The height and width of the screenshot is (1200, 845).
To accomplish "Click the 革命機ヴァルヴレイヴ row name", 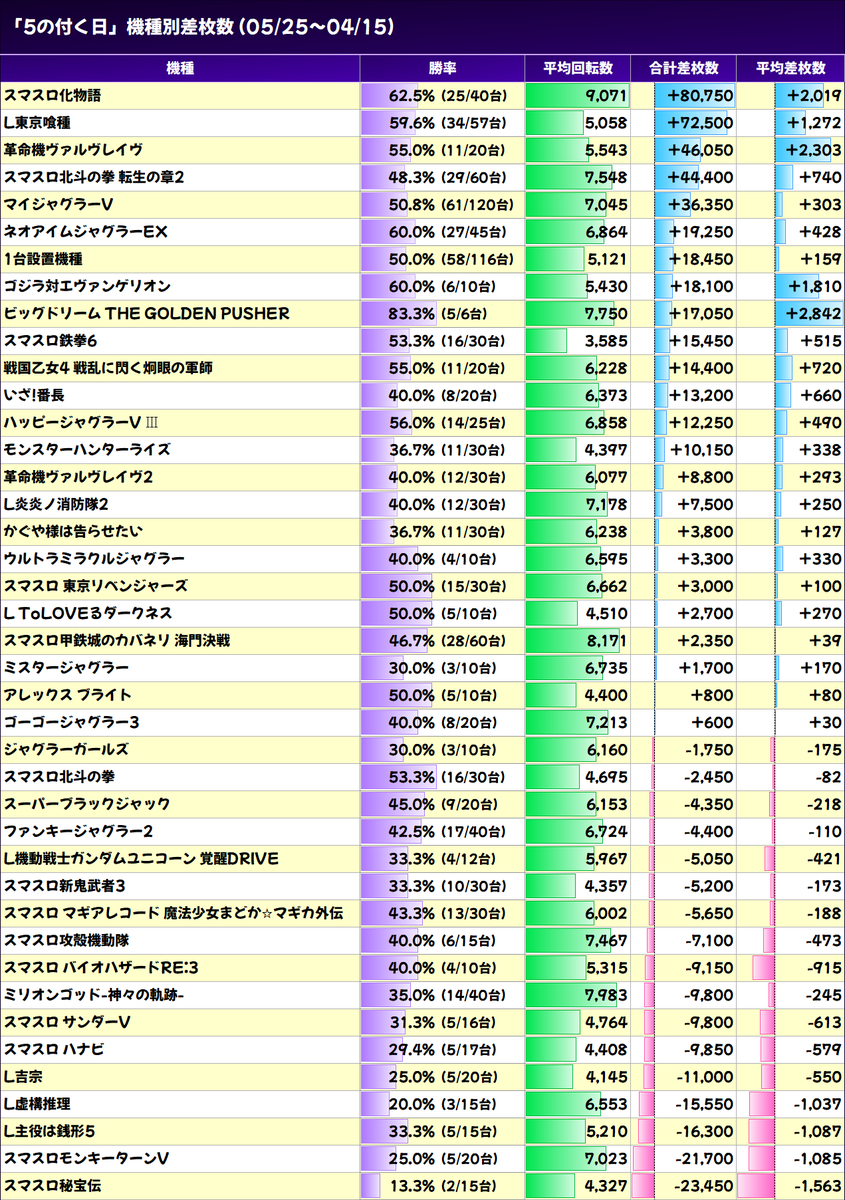I will [x=73, y=150].
